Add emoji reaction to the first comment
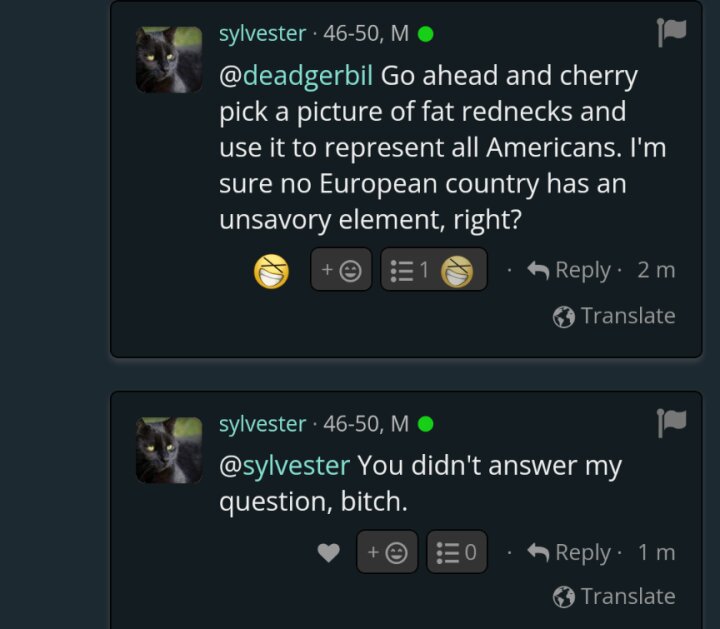The height and width of the screenshot is (629, 720). [341, 270]
